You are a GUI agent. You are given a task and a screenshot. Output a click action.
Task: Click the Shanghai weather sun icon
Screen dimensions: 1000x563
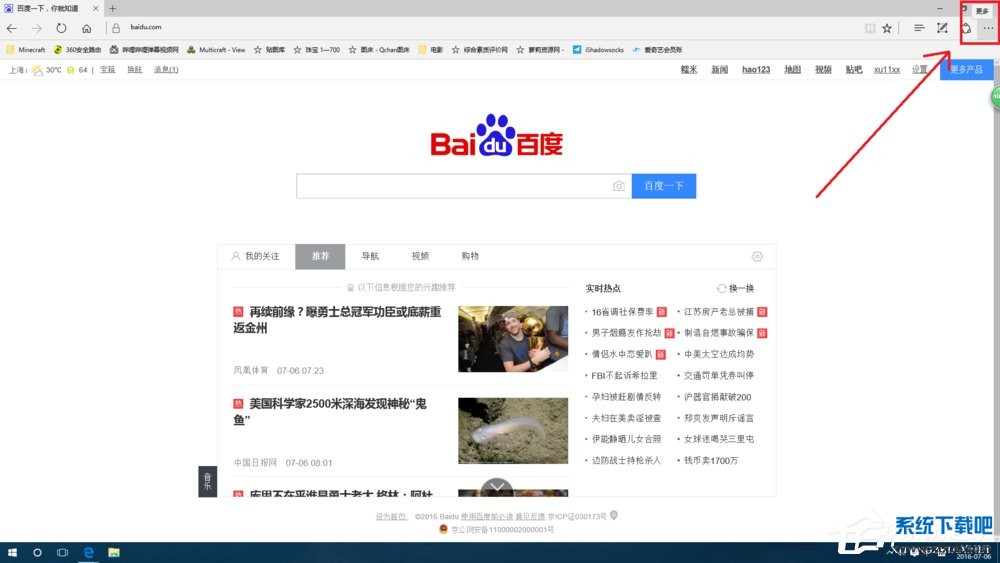(38, 69)
